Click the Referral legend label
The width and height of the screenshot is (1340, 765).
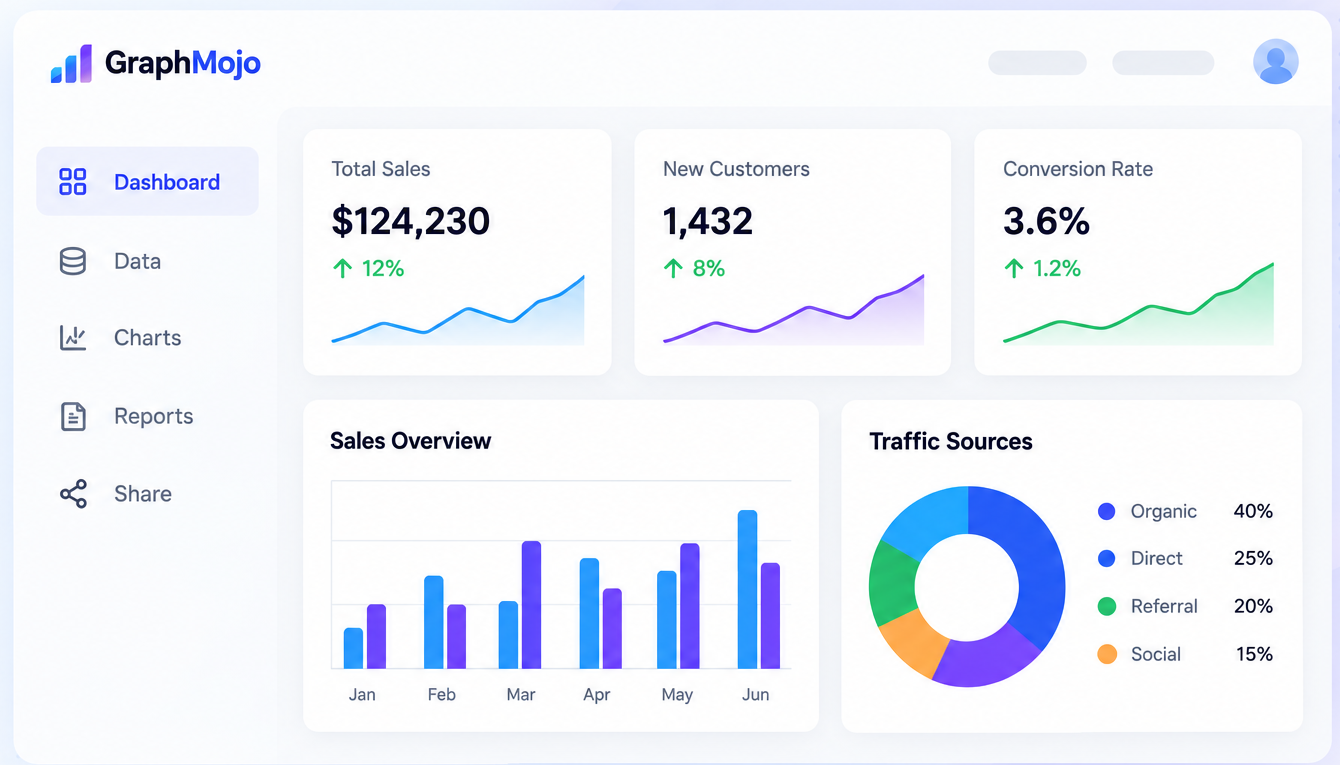click(x=1164, y=606)
